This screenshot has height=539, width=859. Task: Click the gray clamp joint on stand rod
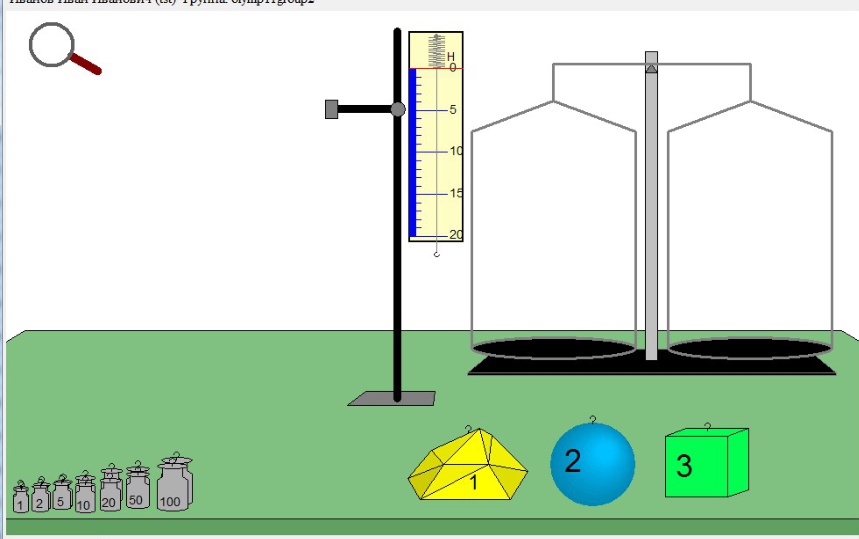[398, 109]
